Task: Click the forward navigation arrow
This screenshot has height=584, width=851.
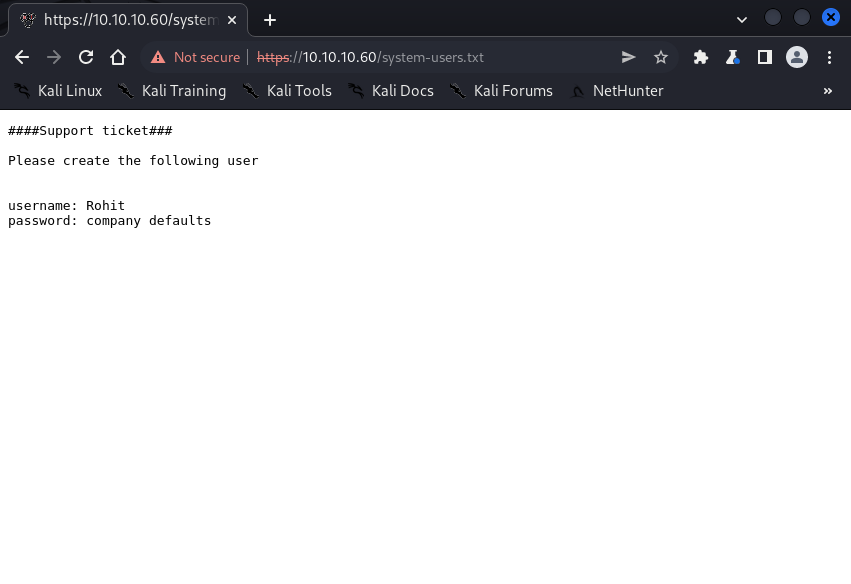Action: [x=54, y=57]
